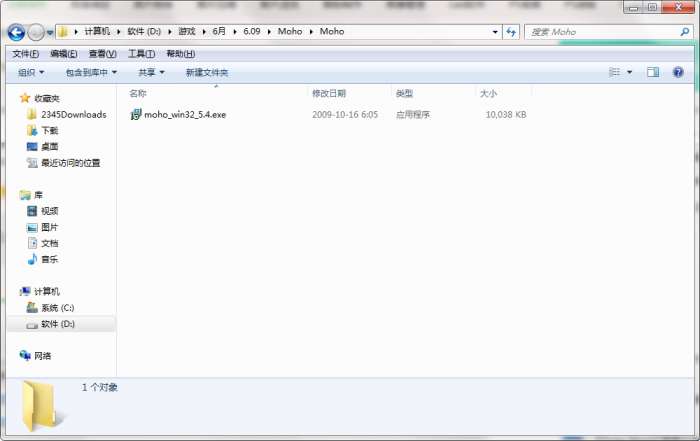700x441 pixels.
Task: Click the 收藏夹 star icon
Action: 25,98
